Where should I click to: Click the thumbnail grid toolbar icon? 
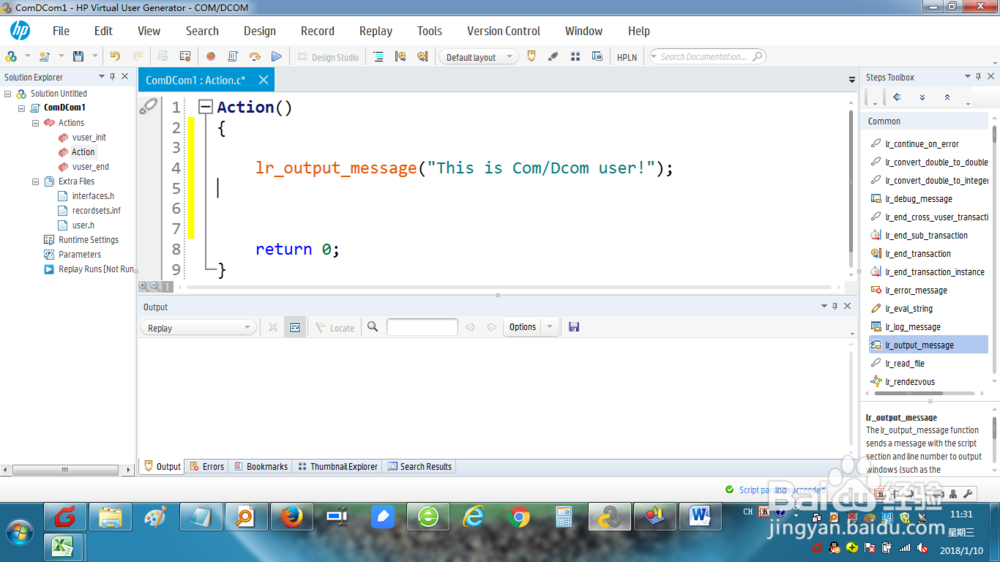coord(575,57)
